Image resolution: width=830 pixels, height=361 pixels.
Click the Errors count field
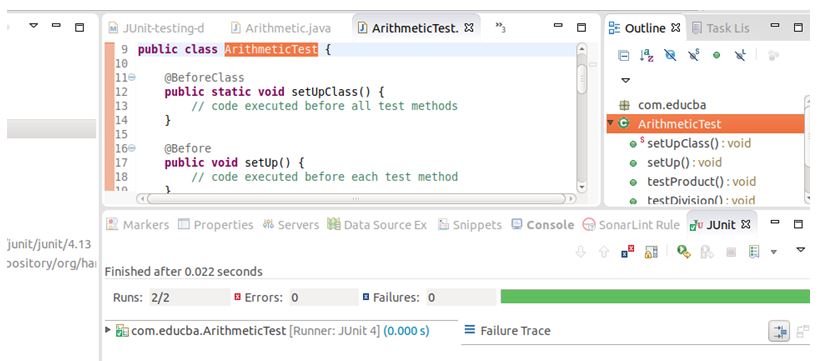324,297
